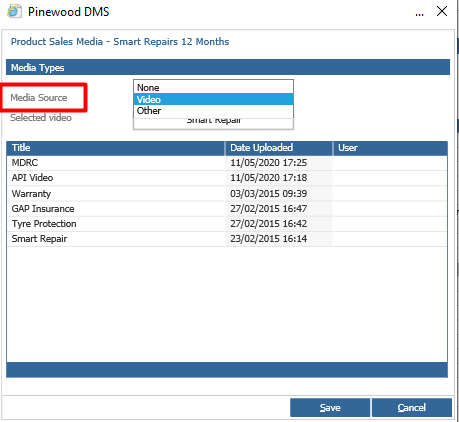Viewport: 459px width, 422px height.
Task: Select the MDRC video row
Action: 227,163
